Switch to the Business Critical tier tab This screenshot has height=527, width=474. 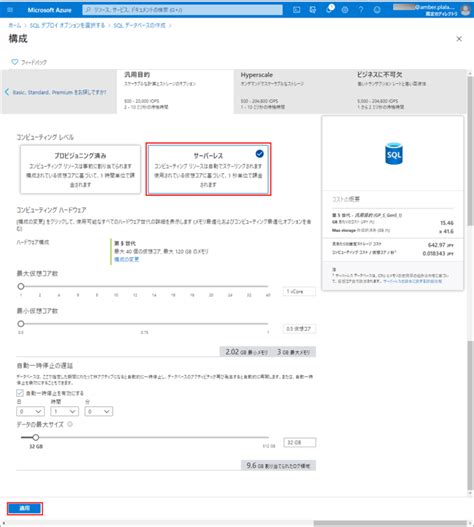(408, 91)
